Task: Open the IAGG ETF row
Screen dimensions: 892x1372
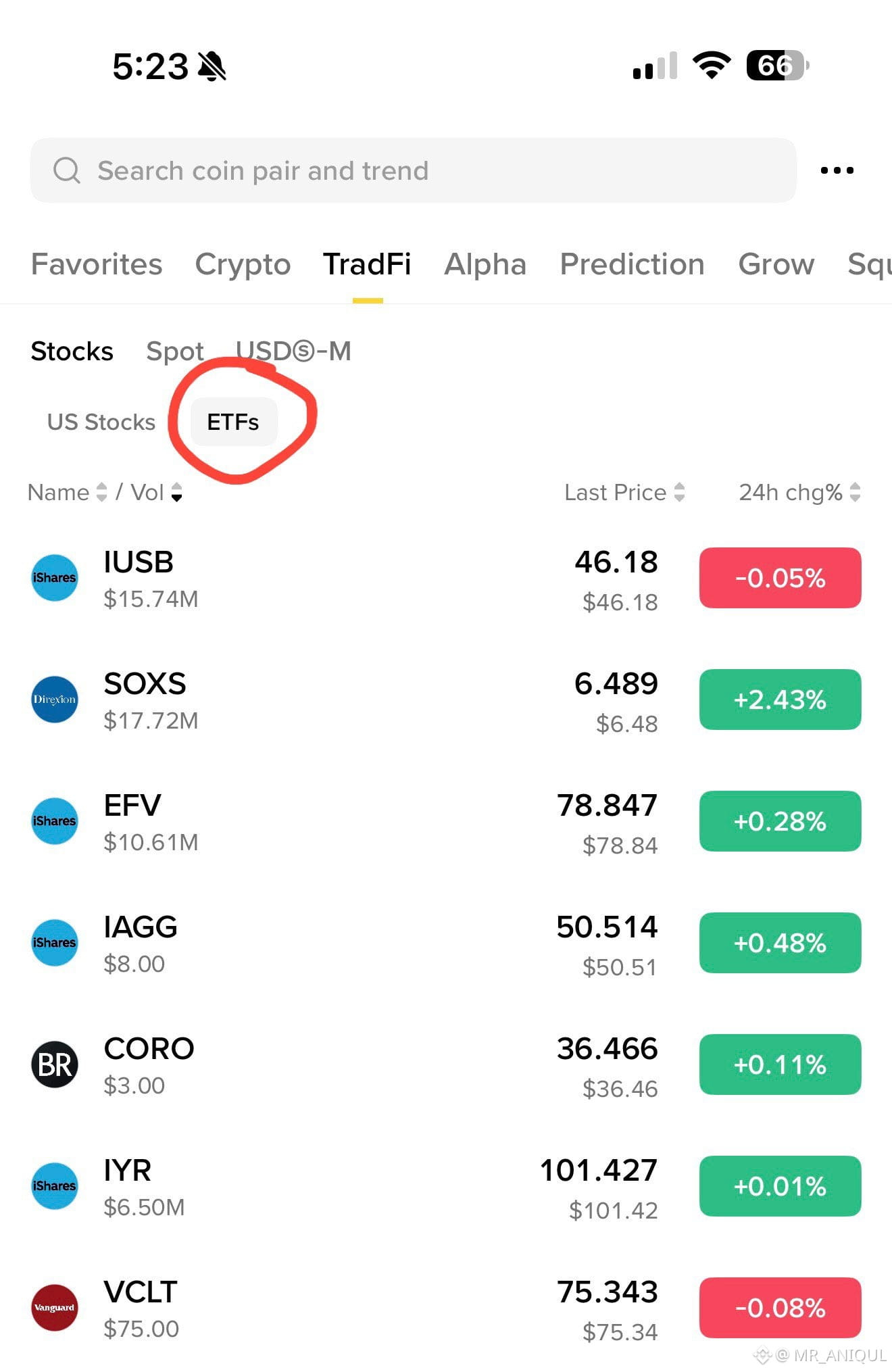Action: coord(446,943)
